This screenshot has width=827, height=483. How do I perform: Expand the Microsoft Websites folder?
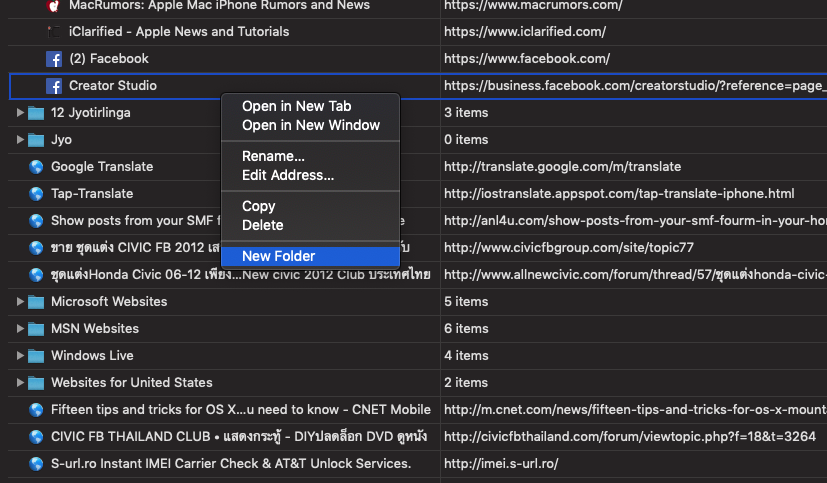tap(20, 301)
